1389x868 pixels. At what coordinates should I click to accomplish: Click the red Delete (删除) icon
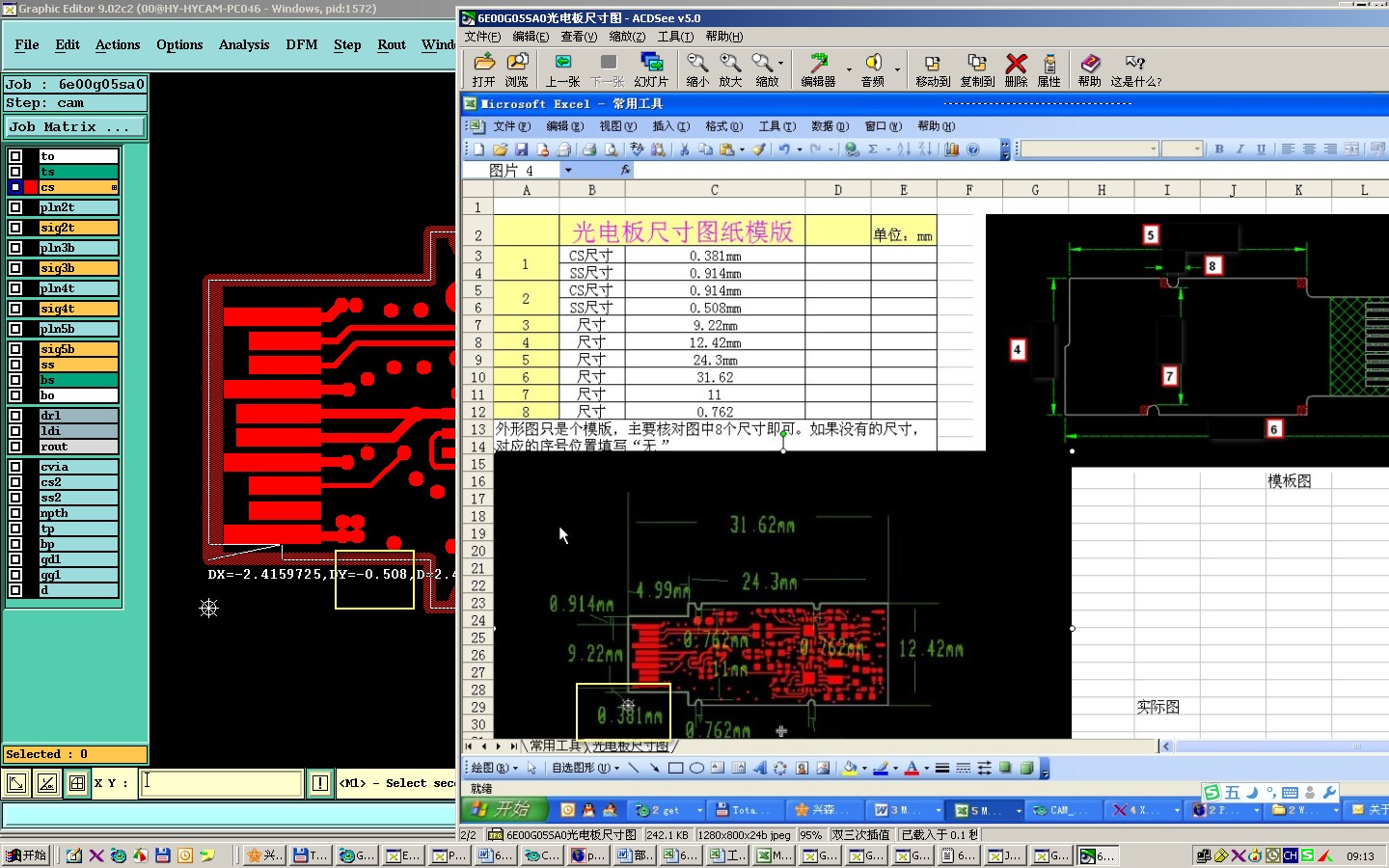(x=1016, y=65)
